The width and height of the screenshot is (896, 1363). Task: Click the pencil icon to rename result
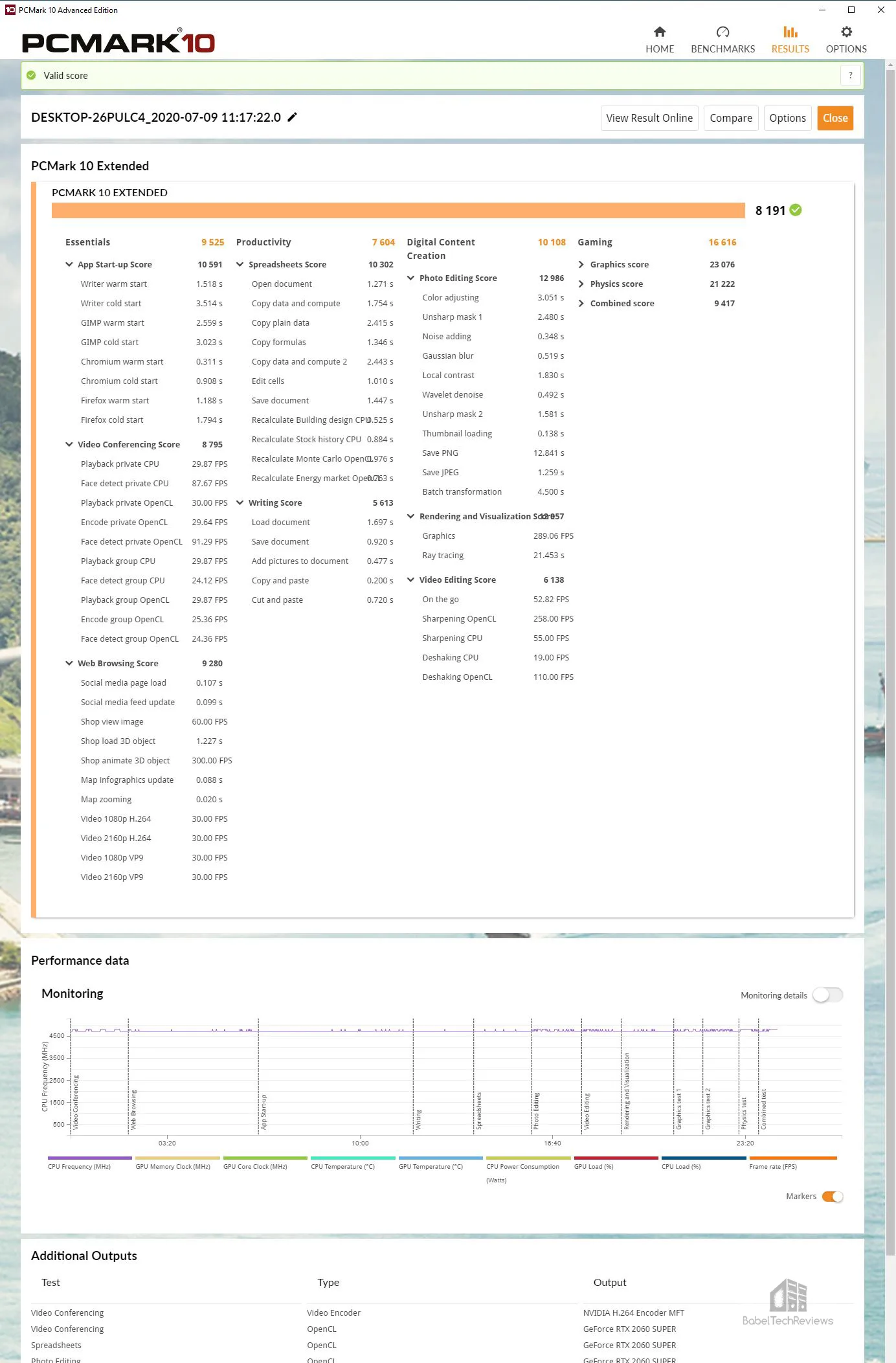pos(293,117)
